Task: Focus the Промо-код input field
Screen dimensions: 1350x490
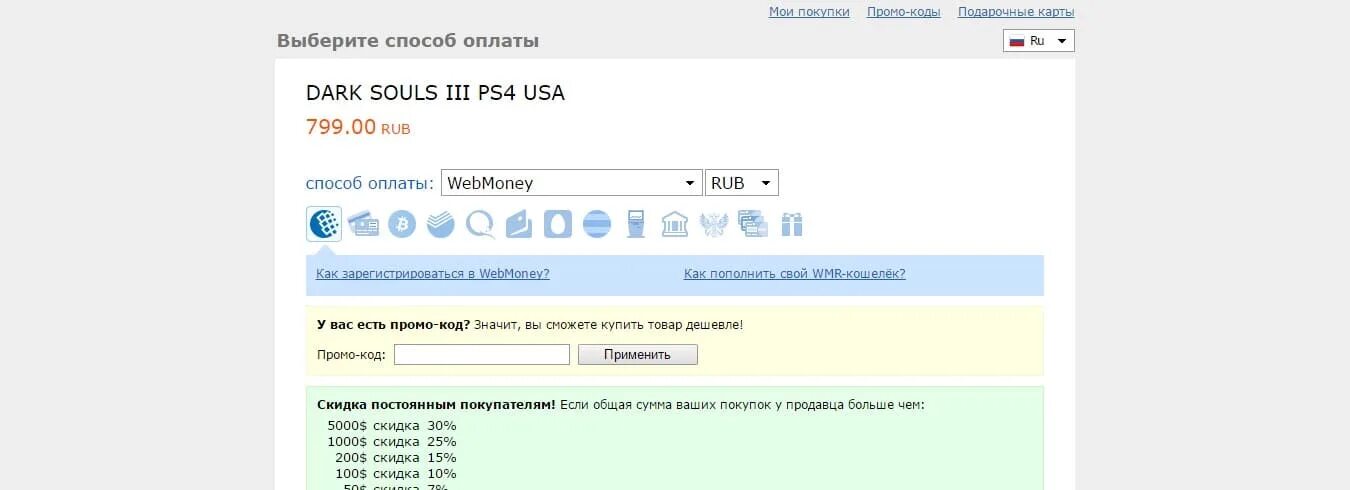Action: point(482,355)
